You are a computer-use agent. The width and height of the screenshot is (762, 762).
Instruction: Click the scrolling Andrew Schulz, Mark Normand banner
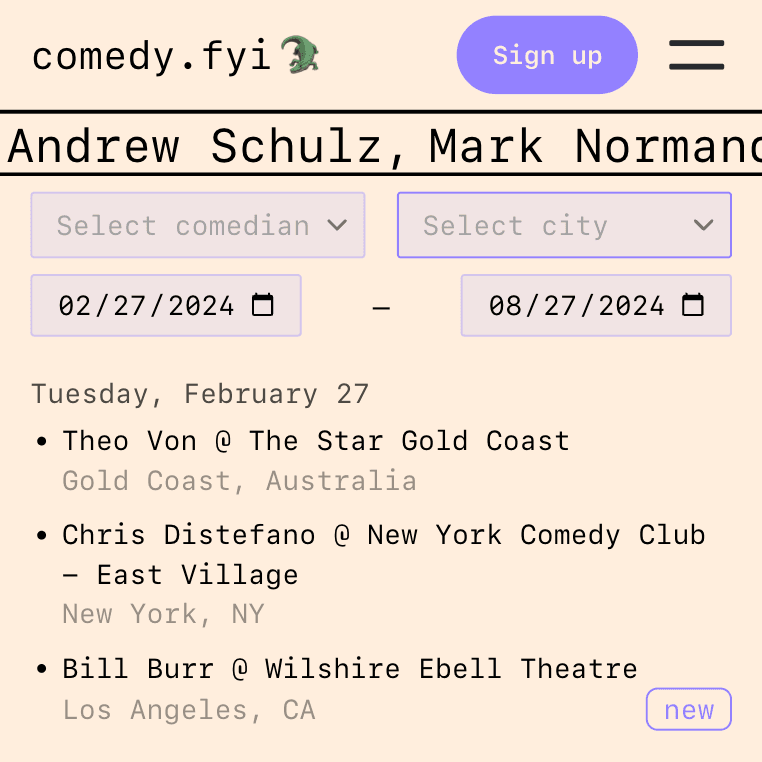tap(381, 145)
